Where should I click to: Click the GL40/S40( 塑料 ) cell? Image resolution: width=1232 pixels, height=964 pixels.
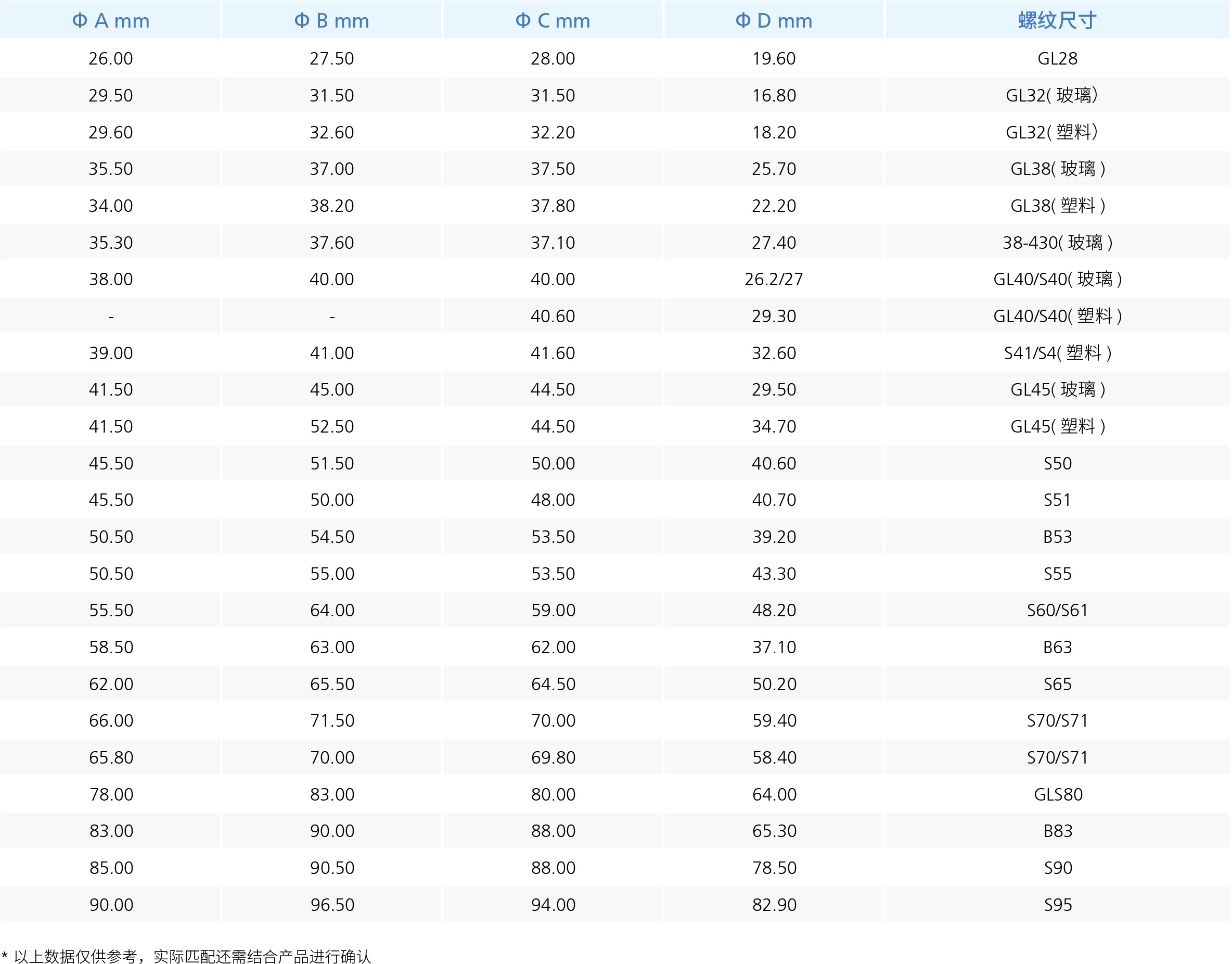[1057, 316]
